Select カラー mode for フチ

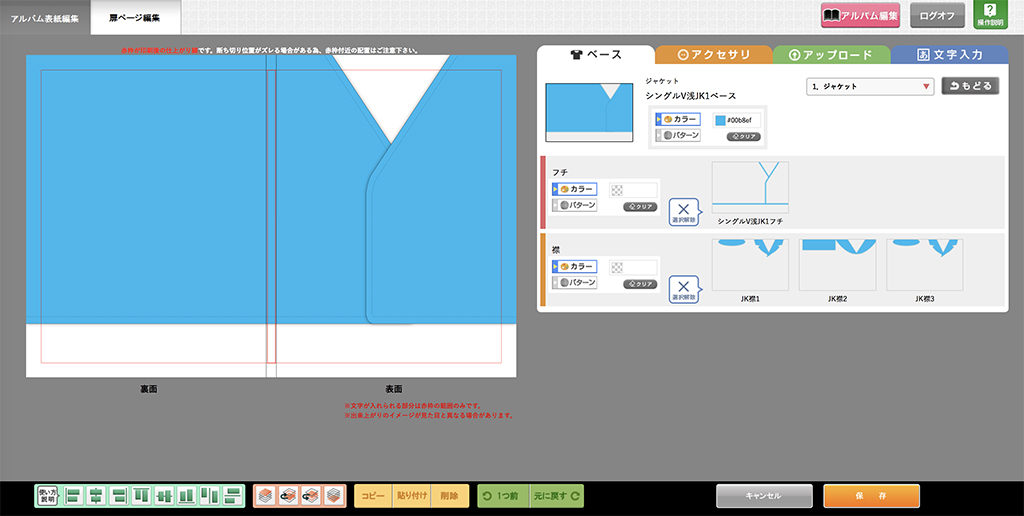coord(574,189)
